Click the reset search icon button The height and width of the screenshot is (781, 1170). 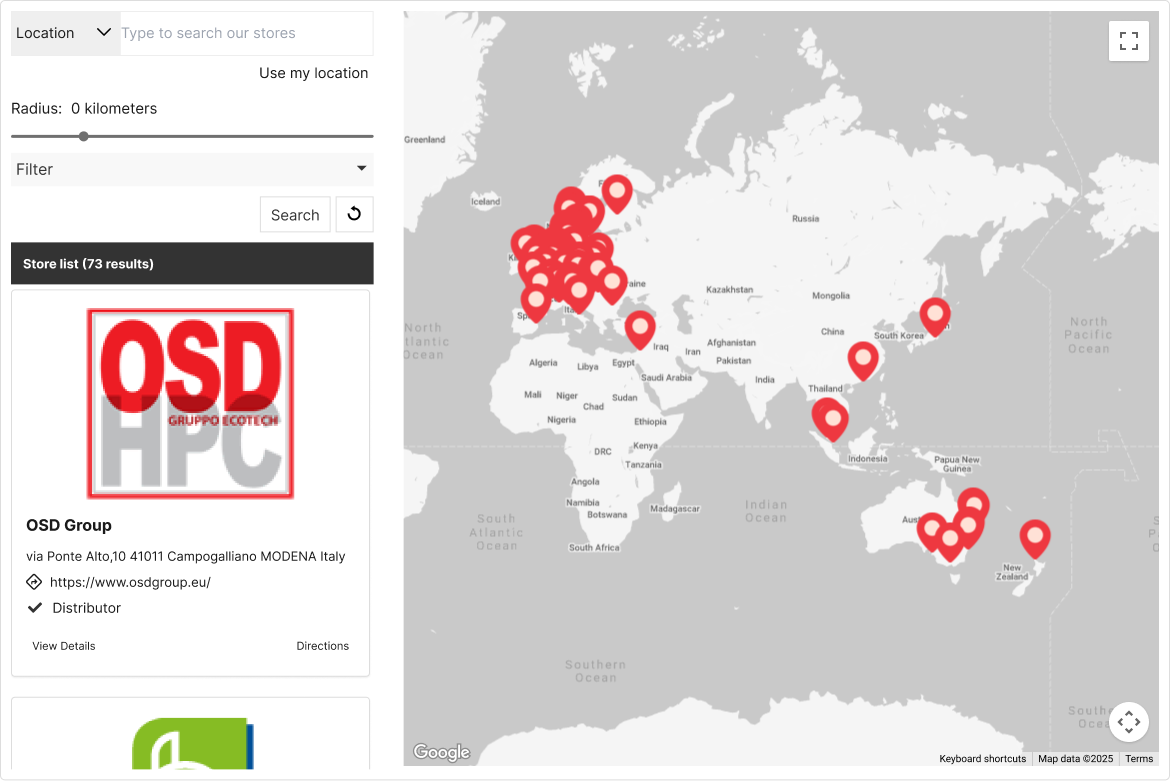pyautogui.click(x=354, y=214)
